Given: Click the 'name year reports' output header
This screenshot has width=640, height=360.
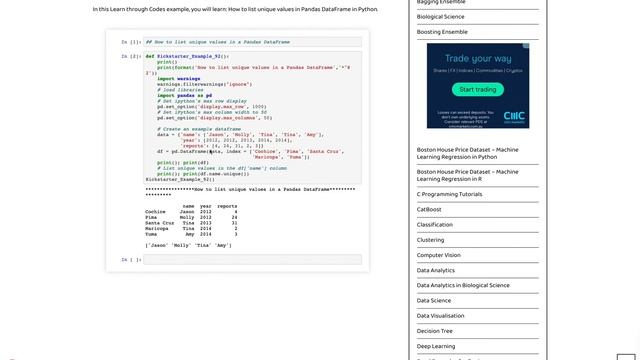Looking at the screenshot, I should [x=210, y=206].
